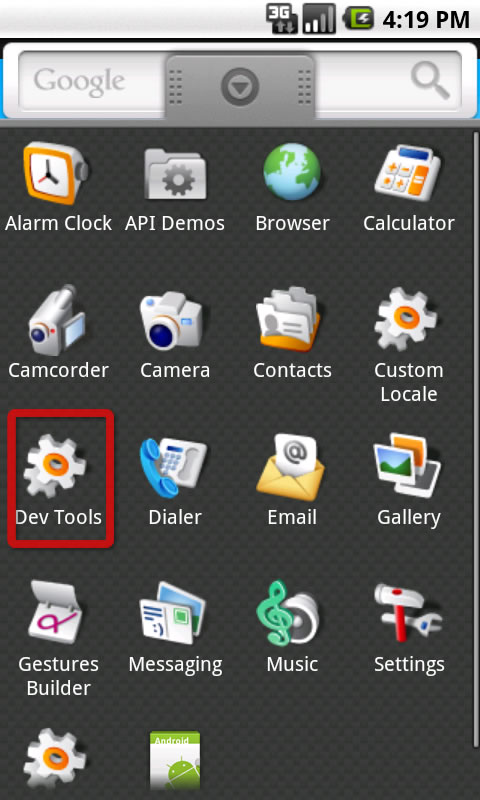Tap the Google search magnifier icon
The width and height of the screenshot is (480, 800).
pos(431,82)
